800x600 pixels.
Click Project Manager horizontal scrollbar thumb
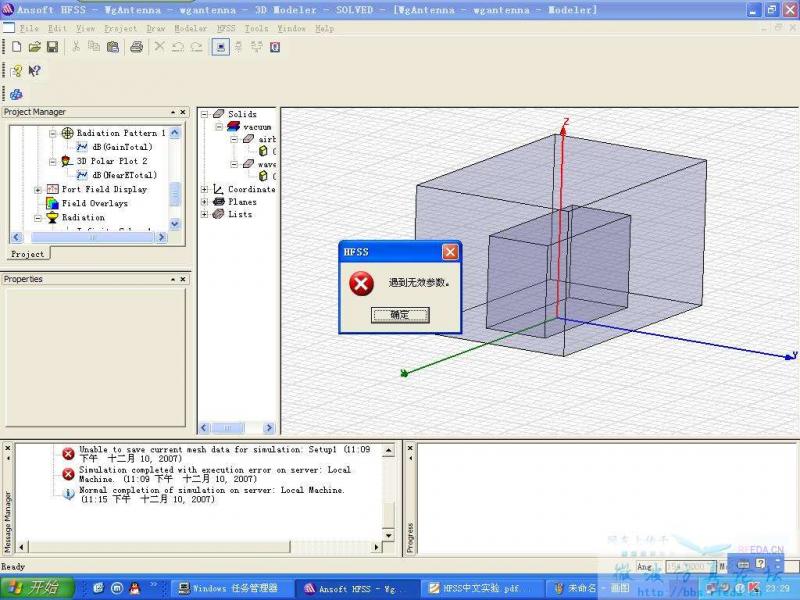[x=92, y=237]
